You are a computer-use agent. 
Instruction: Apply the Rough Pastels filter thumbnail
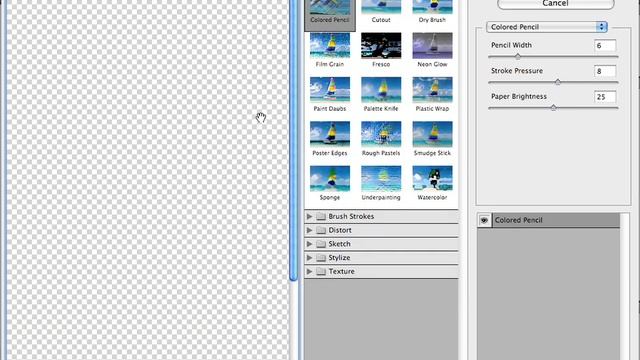381,135
